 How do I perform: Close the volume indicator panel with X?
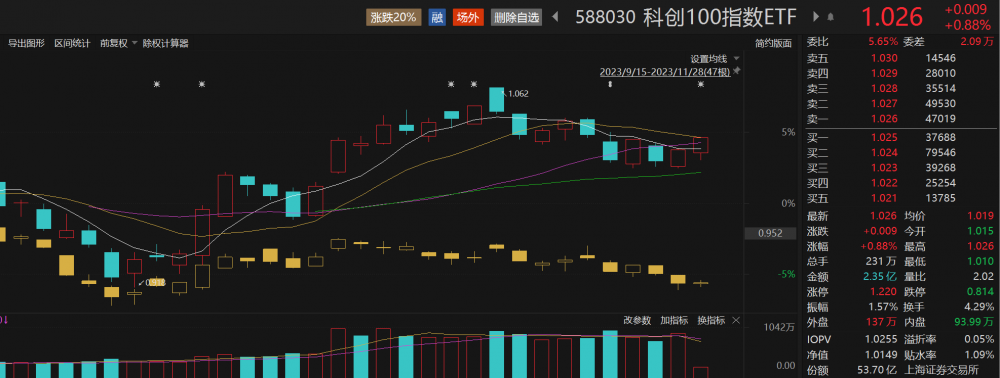736,321
